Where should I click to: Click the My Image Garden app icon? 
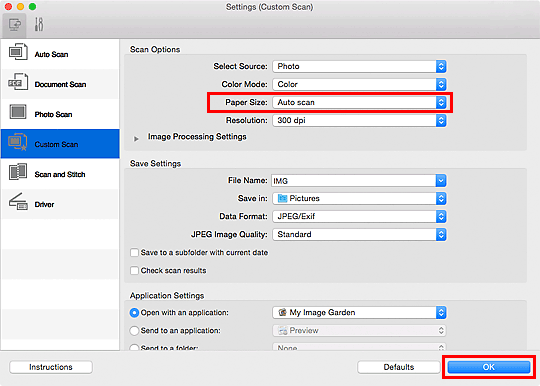pyautogui.click(x=282, y=312)
